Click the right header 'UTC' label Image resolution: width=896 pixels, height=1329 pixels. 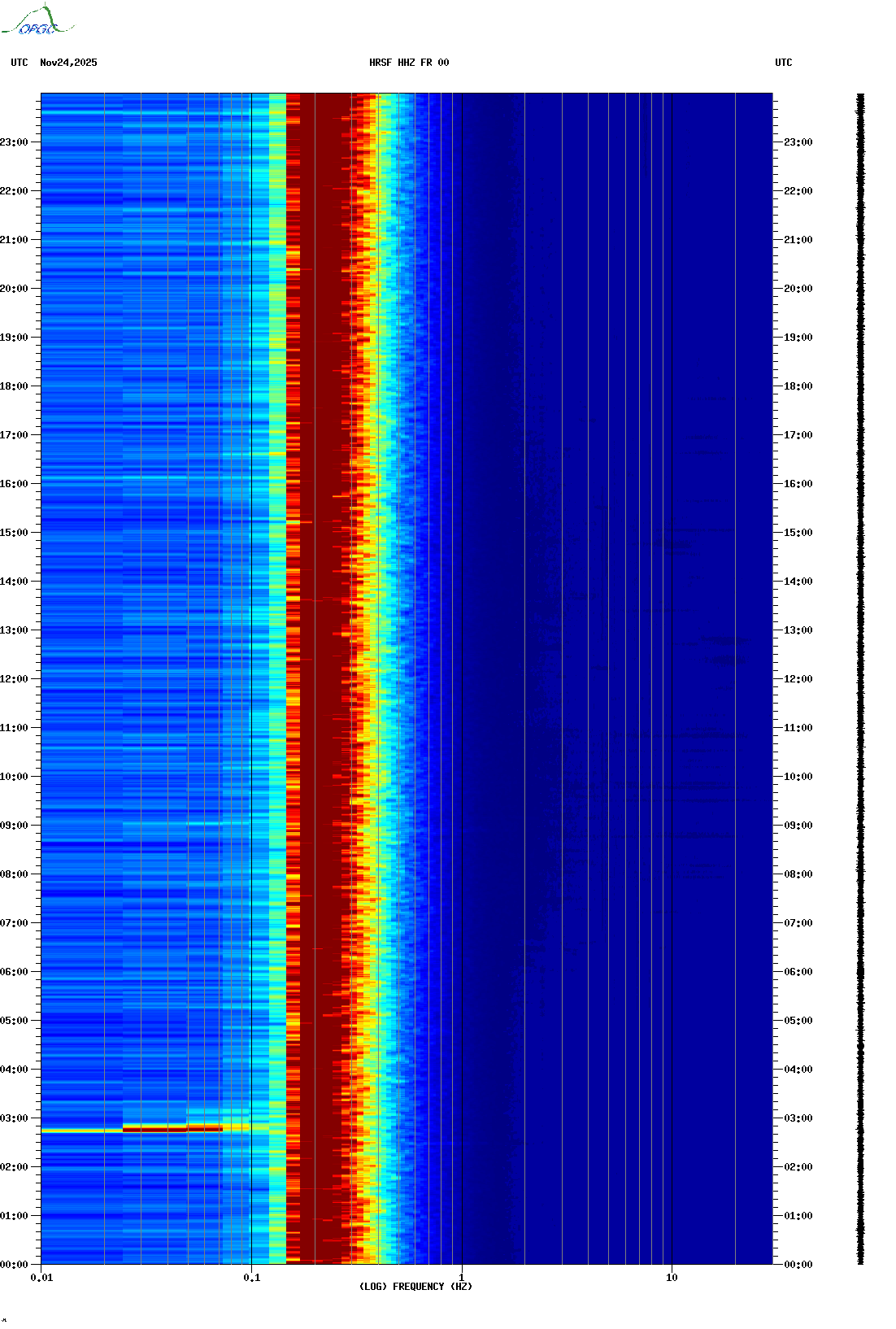[x=784, y=63]
